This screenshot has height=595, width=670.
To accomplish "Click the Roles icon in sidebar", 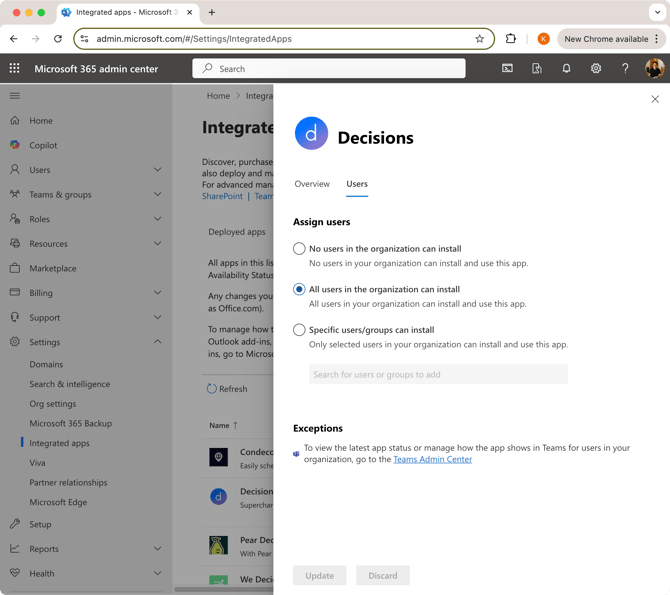I will point(15,219).
